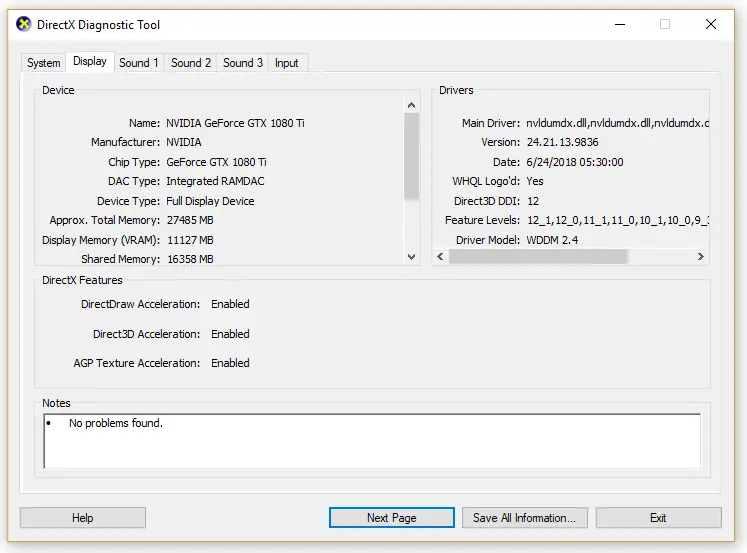The width and height of the screenshot is (747, 553).
Task: Click the Help button
Action: [x=82, y=518]
